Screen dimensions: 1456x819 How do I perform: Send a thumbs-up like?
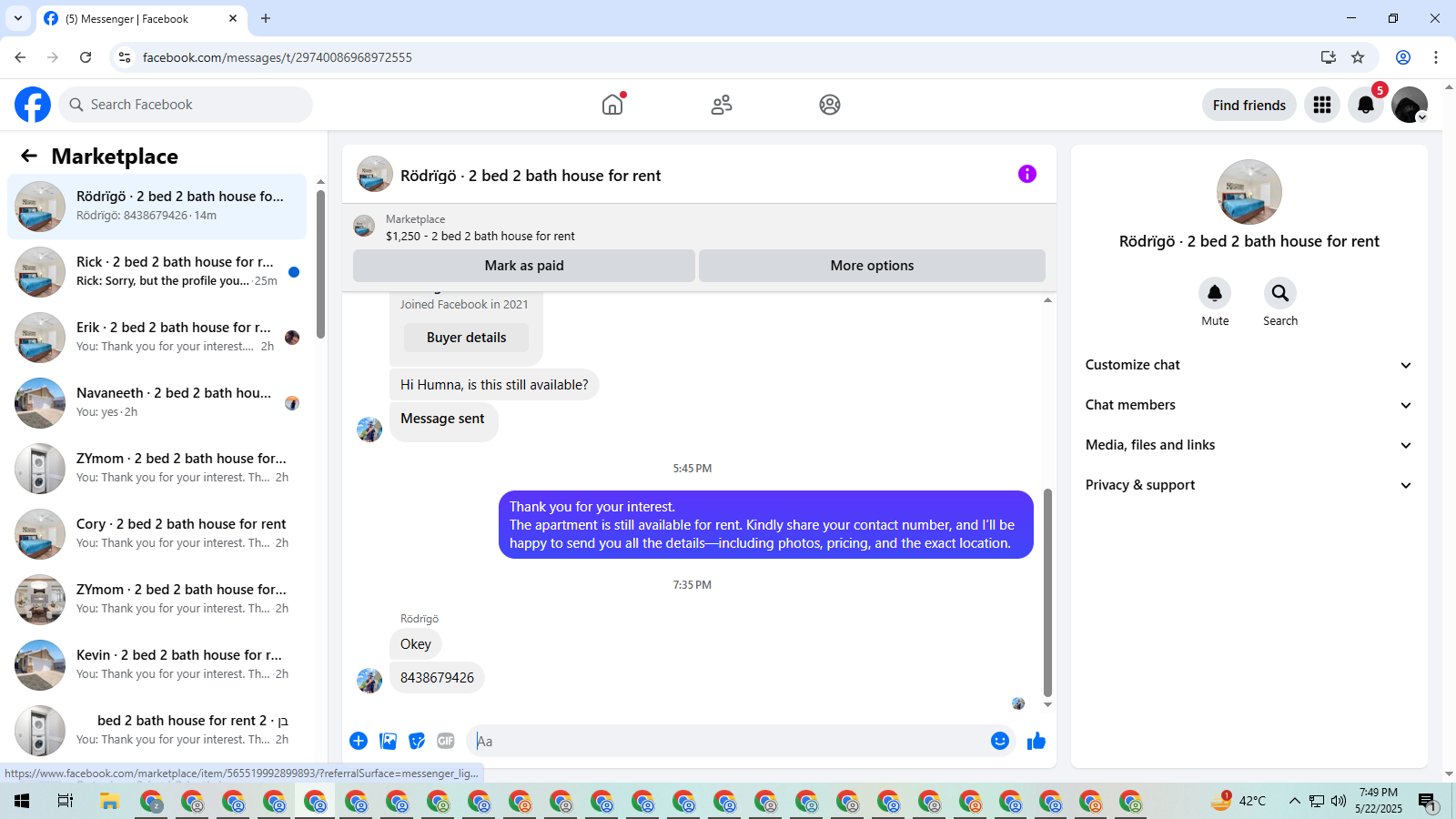click(x=1036, y=741)
